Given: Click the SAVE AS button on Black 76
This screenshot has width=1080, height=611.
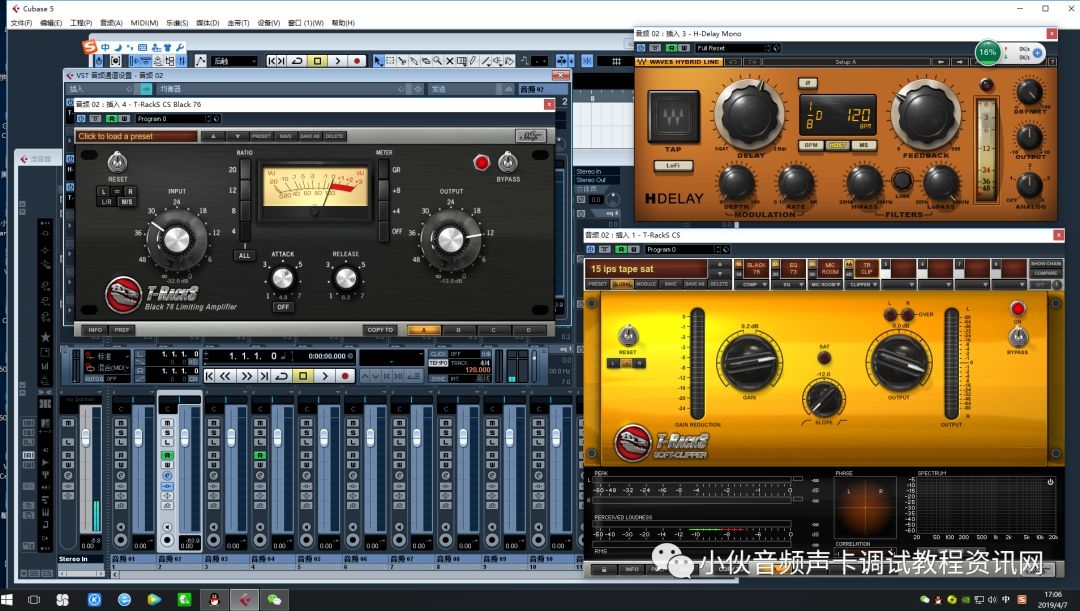Looking at the screenshot, I should click(310, 136).
